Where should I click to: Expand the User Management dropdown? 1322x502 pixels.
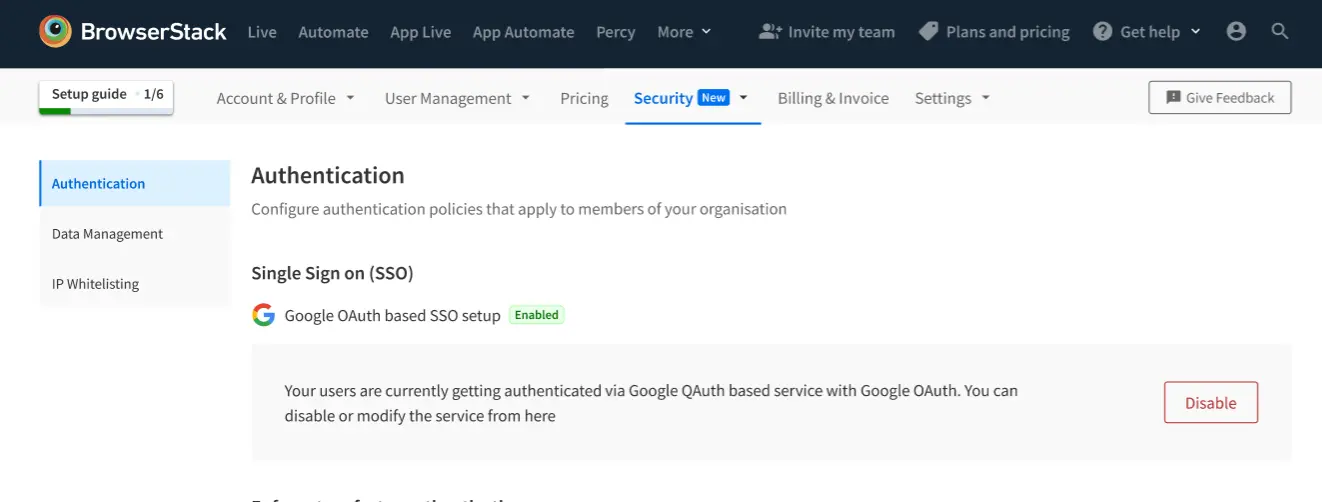coord(457,98)
